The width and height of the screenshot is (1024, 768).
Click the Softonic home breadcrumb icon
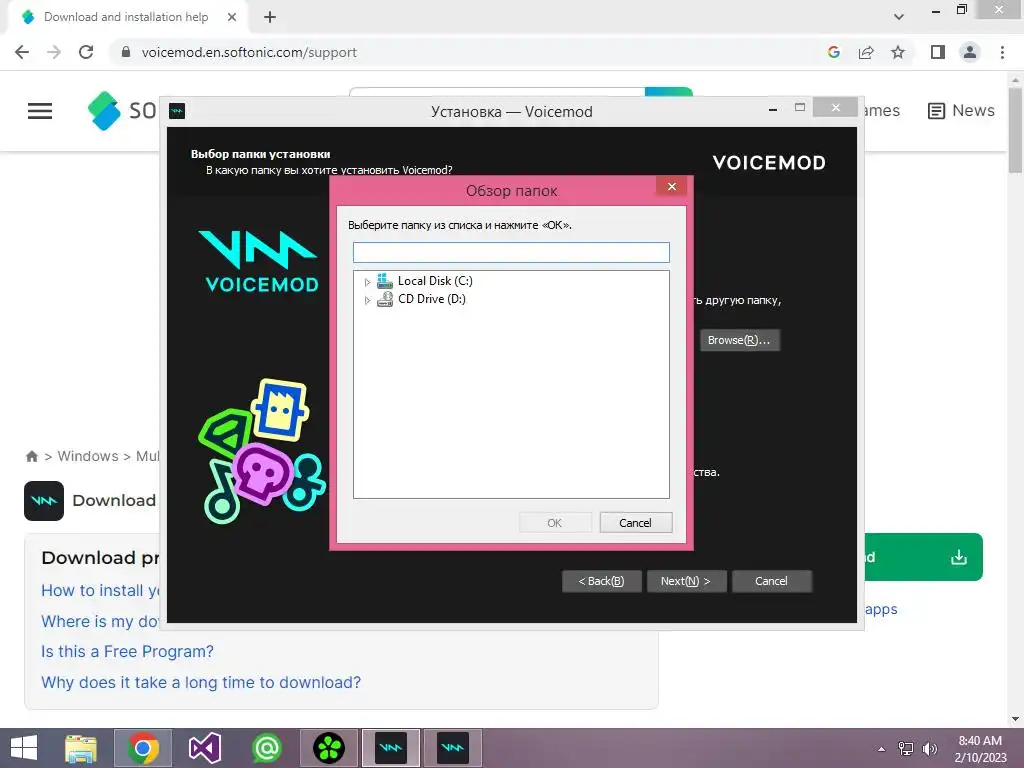tap(31, 456)
